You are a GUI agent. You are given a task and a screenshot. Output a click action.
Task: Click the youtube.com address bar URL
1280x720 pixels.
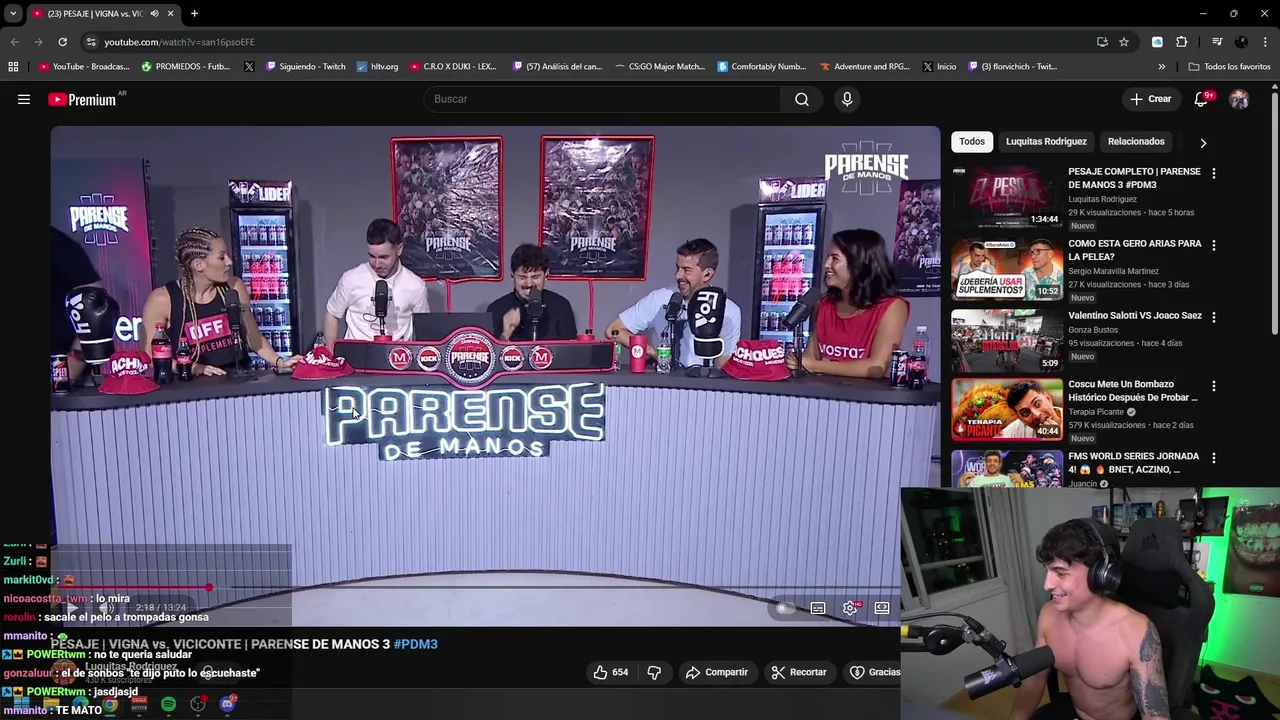tap(180, 42)
